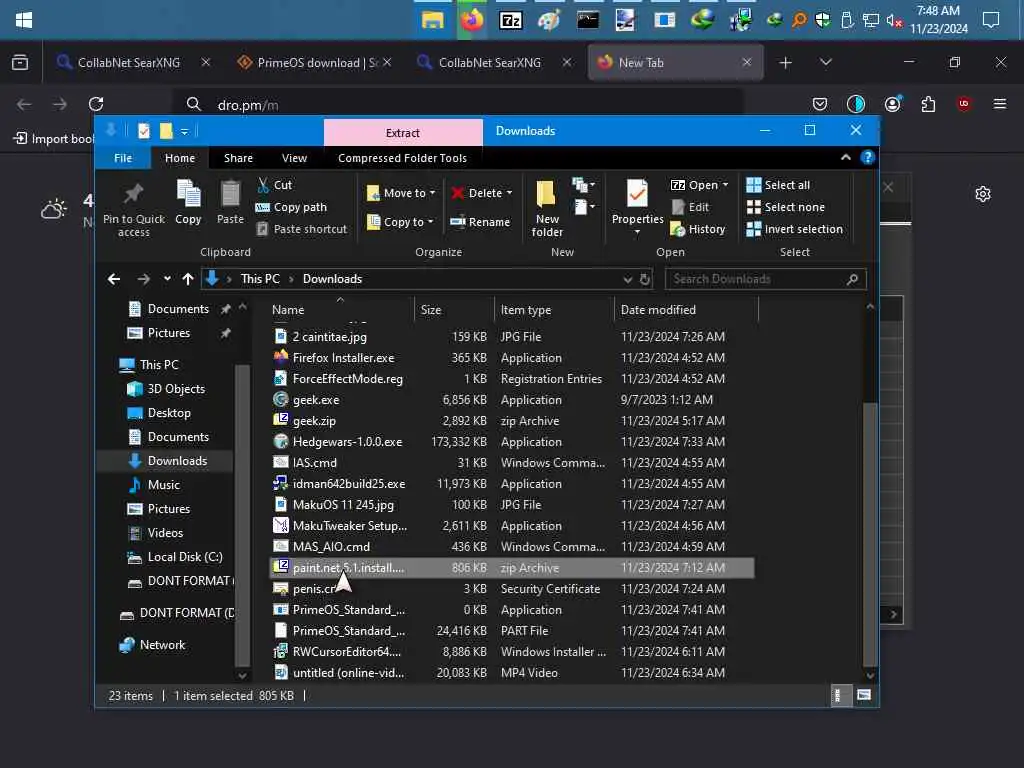This screenshot has height=768, width=1024.
Task: Open New item dropdown in ribbon
Action: (x=583, y=185)
